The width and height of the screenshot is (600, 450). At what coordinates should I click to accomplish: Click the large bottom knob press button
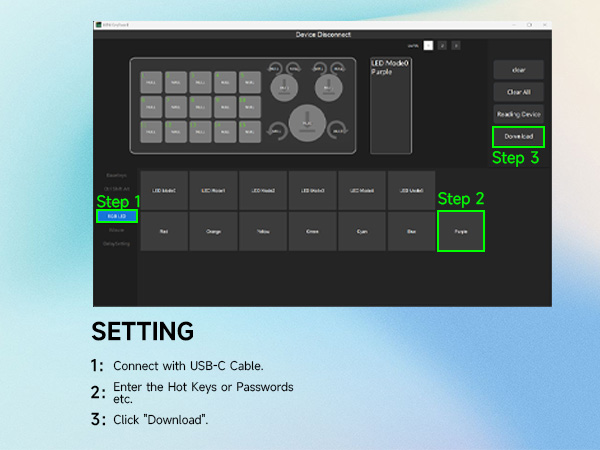point(307,123)
